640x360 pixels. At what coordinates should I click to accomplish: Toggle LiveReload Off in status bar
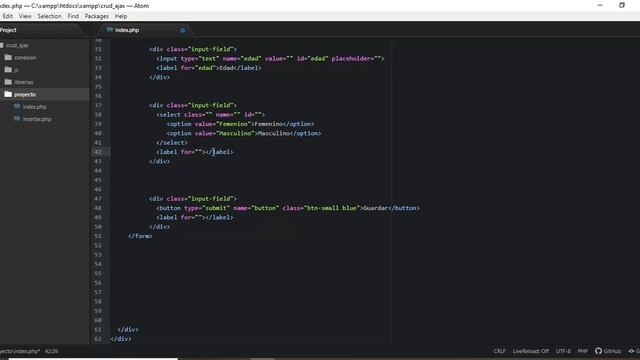[531, 351]
